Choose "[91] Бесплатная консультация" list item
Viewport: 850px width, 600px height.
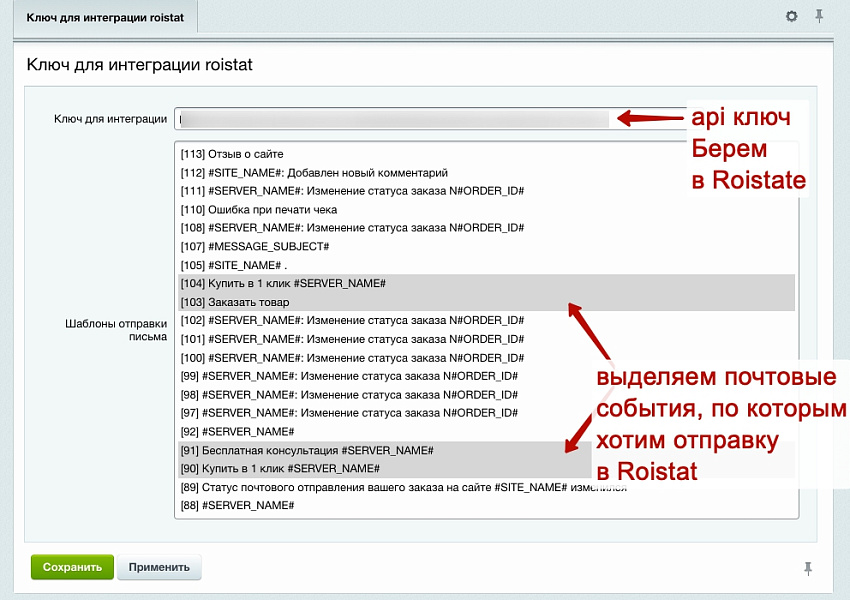coord(307,450)
